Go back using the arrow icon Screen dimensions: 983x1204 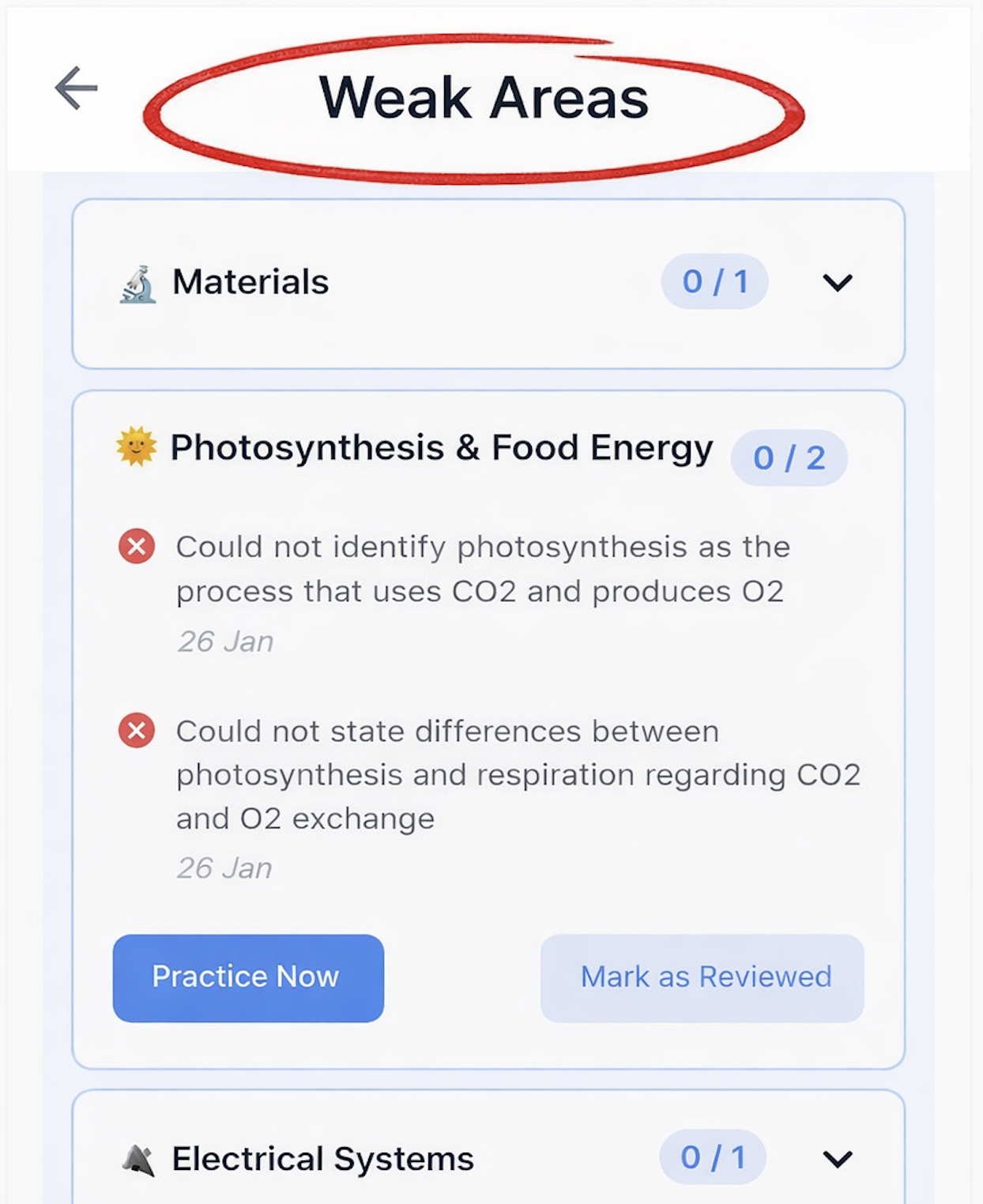(x=76, y=88)
